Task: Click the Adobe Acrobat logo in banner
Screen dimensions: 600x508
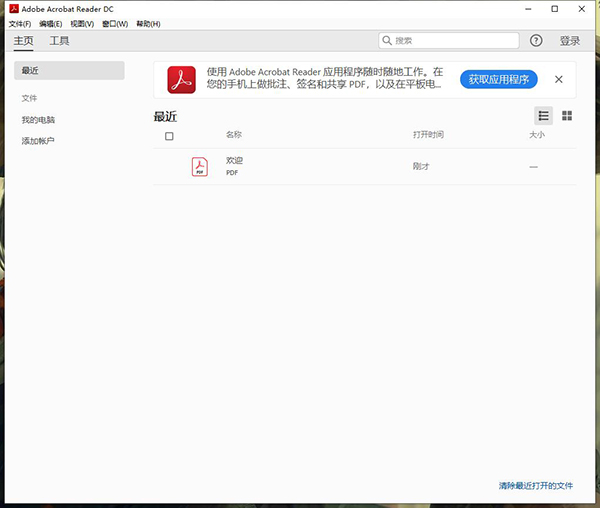Action: [x=181, y=79]
